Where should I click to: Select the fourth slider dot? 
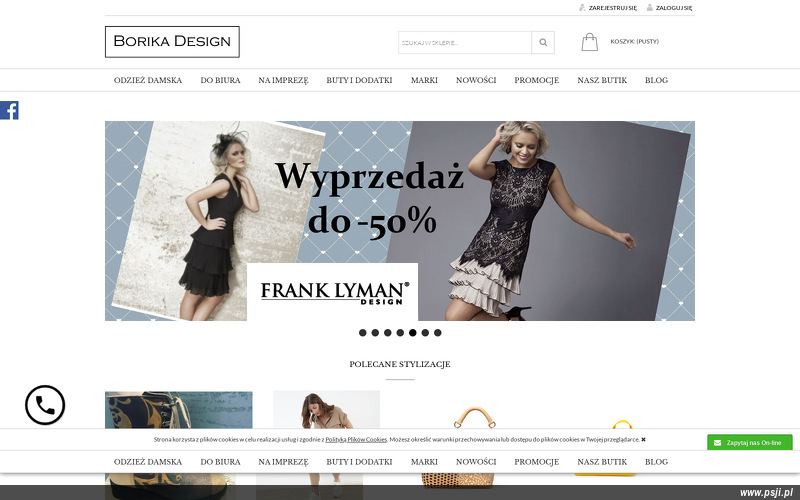(x=400, y=333)
